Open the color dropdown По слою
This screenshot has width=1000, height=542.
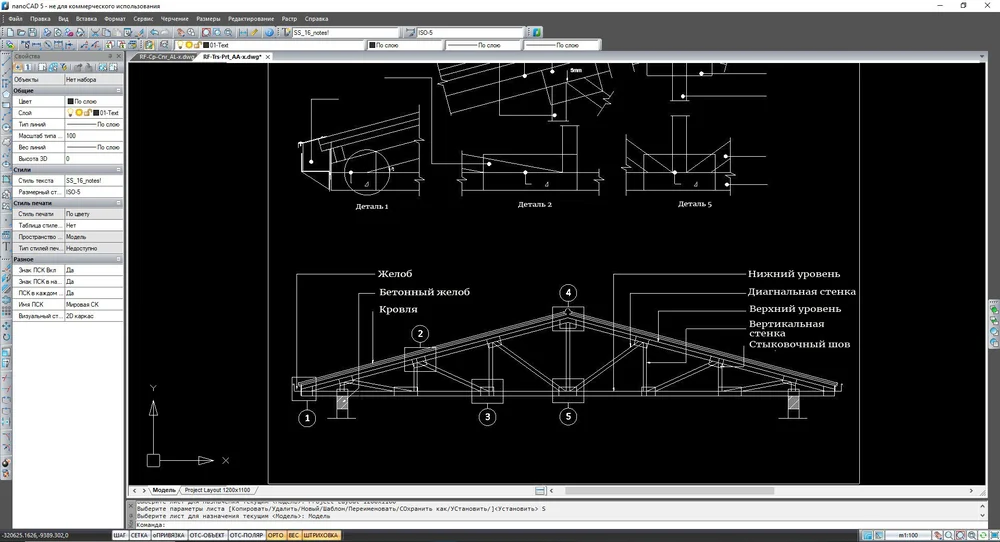404,45
